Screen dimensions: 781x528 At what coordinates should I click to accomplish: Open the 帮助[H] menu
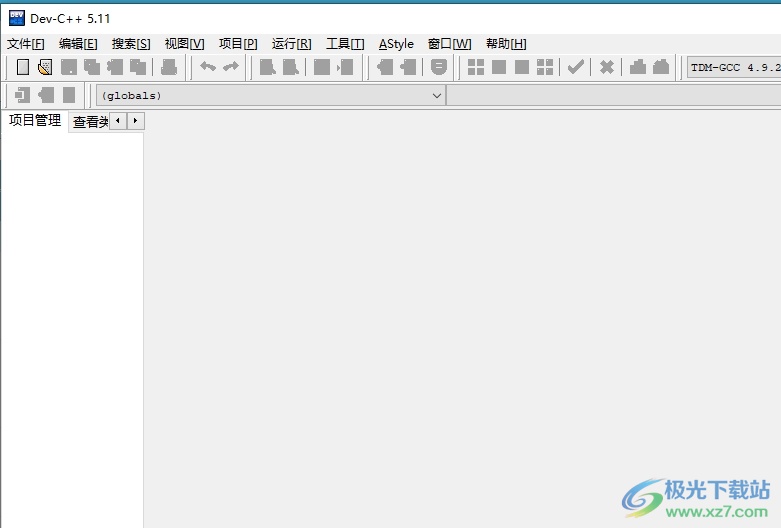point(506,44)
